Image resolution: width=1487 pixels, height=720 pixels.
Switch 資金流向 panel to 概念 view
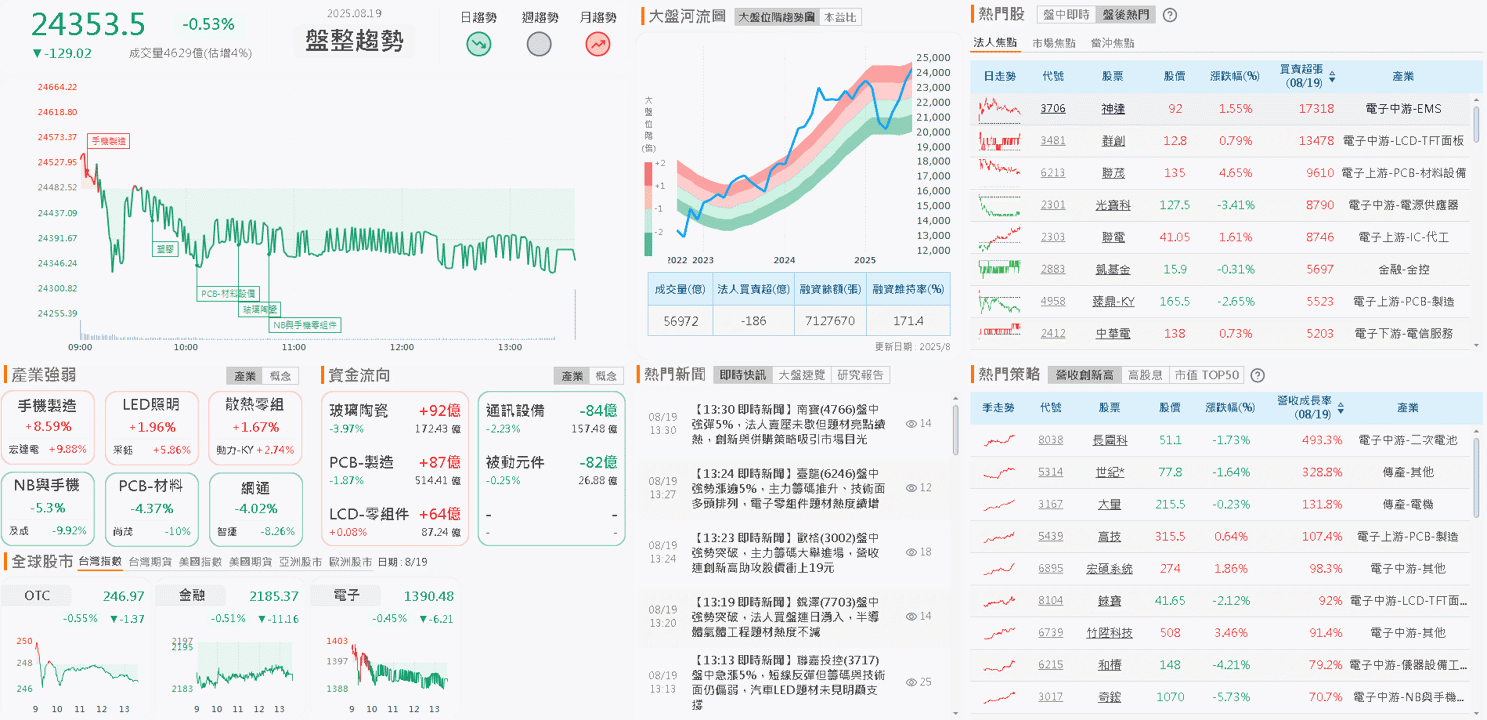click(606, 376)
